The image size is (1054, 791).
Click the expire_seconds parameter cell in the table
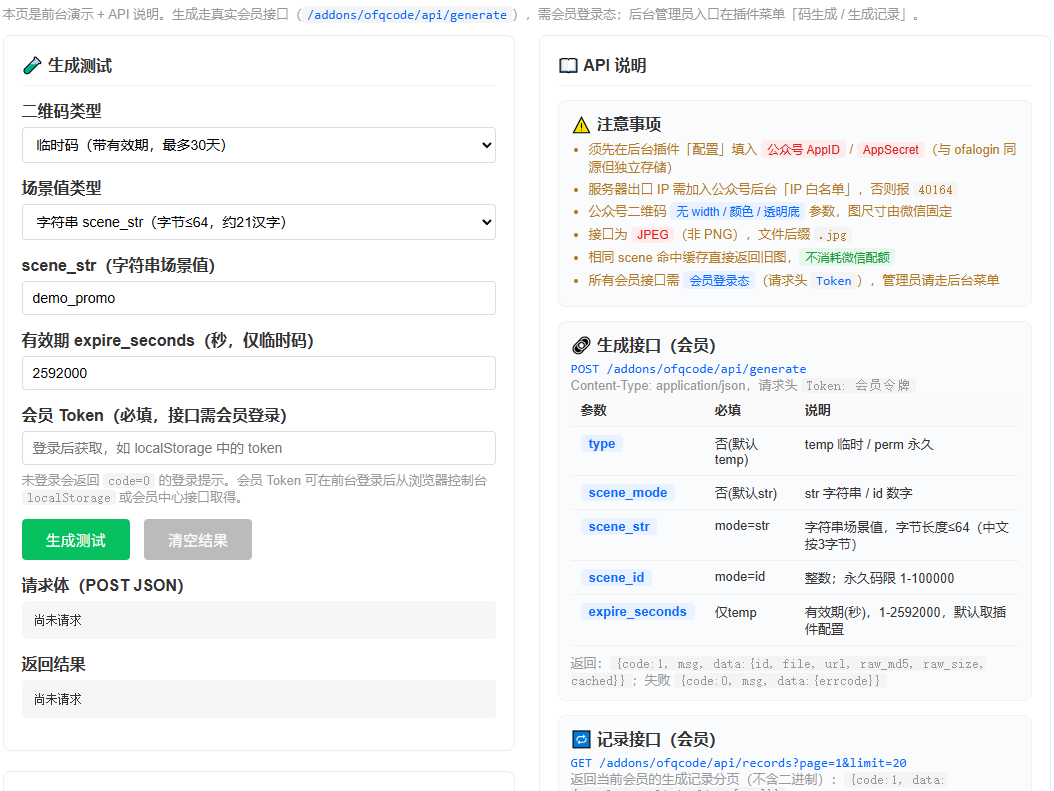tap(637, 612)
